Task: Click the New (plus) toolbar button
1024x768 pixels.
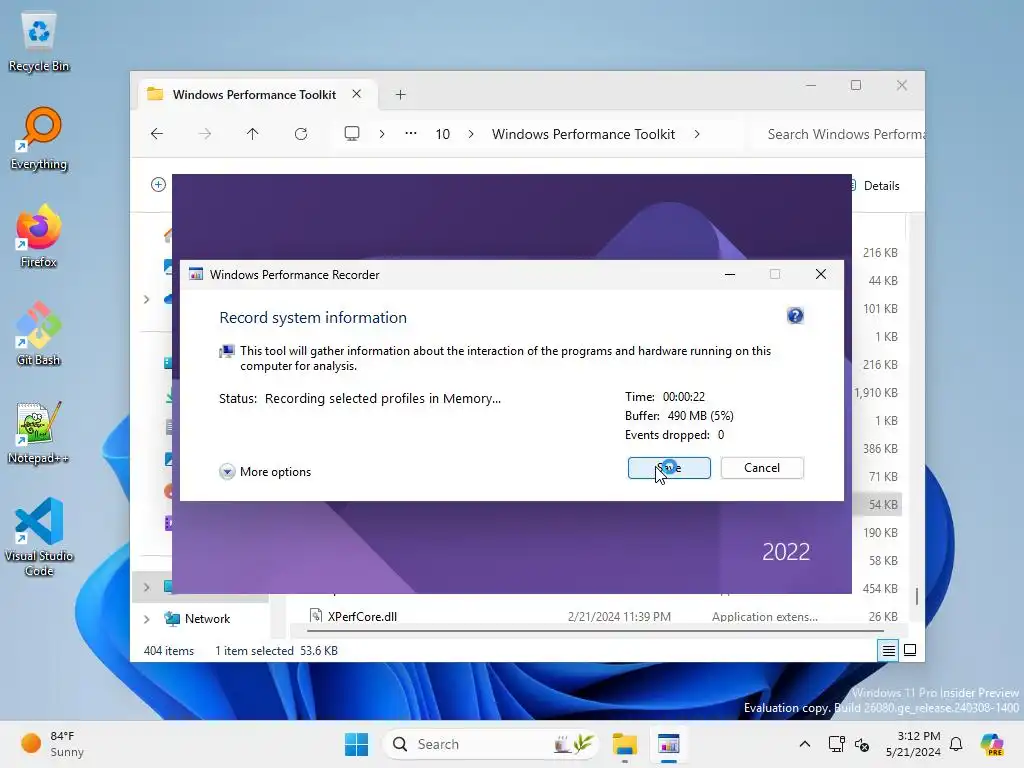Action: [x=158, y=185]
